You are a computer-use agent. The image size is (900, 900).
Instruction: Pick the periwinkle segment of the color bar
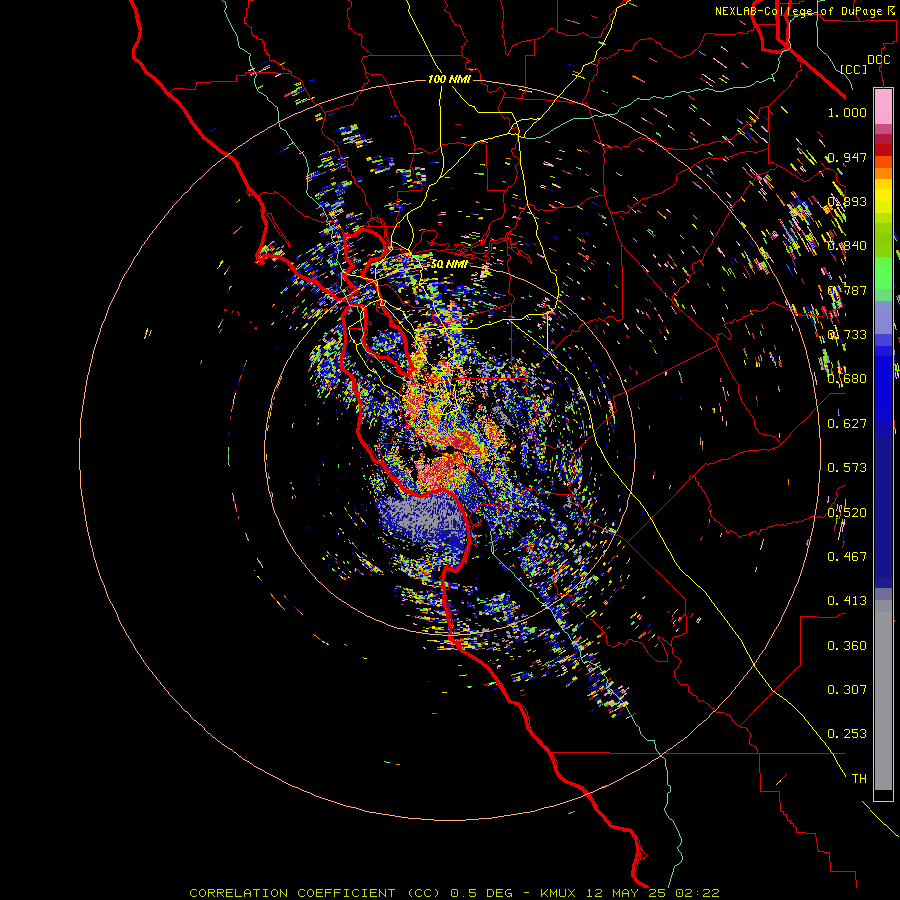tap(883, 317)
